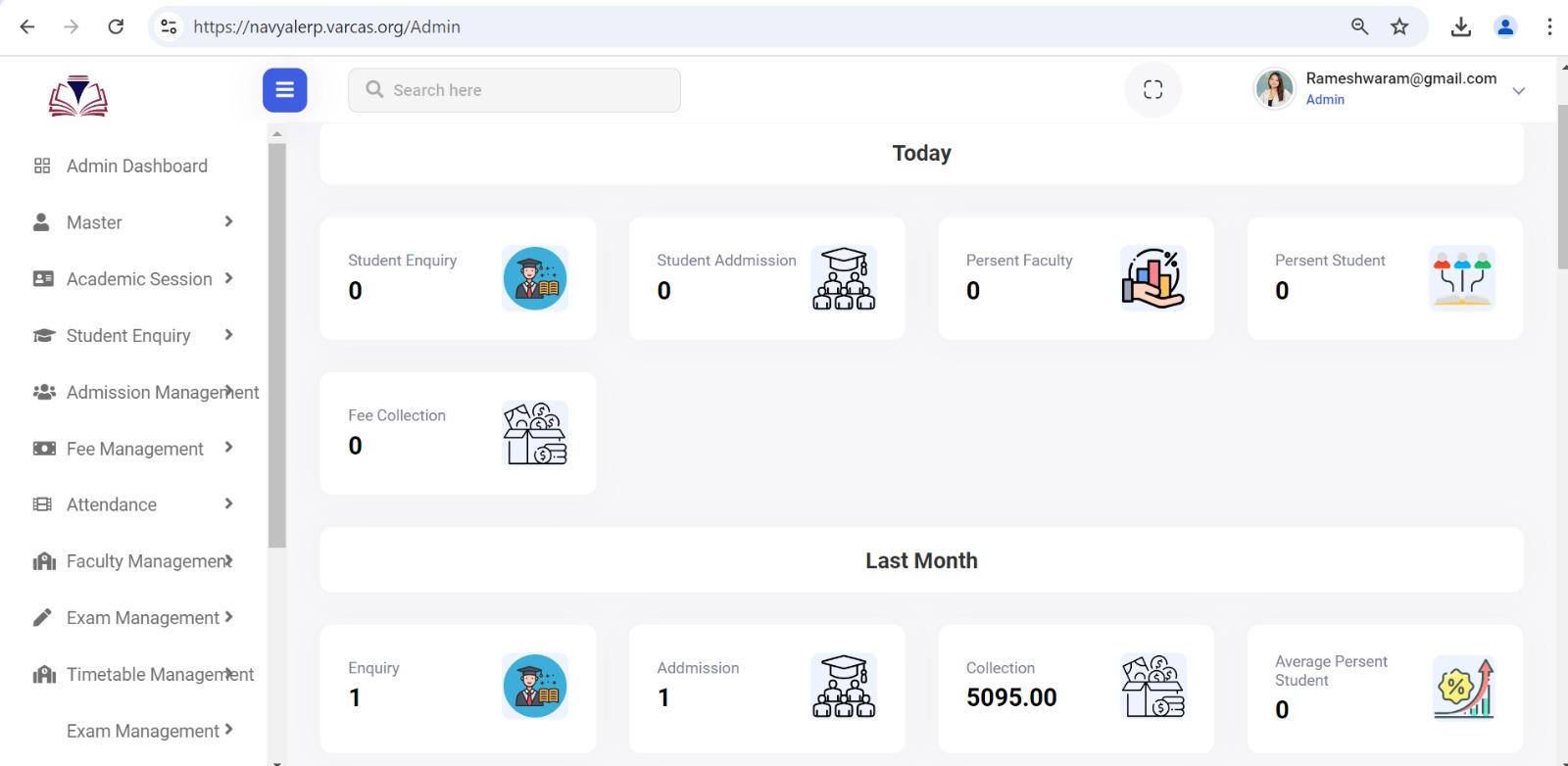The height and width of the screenshot is (766, 1568).
Task: Bookmark this page with star icon
Action: (1399, 26)
